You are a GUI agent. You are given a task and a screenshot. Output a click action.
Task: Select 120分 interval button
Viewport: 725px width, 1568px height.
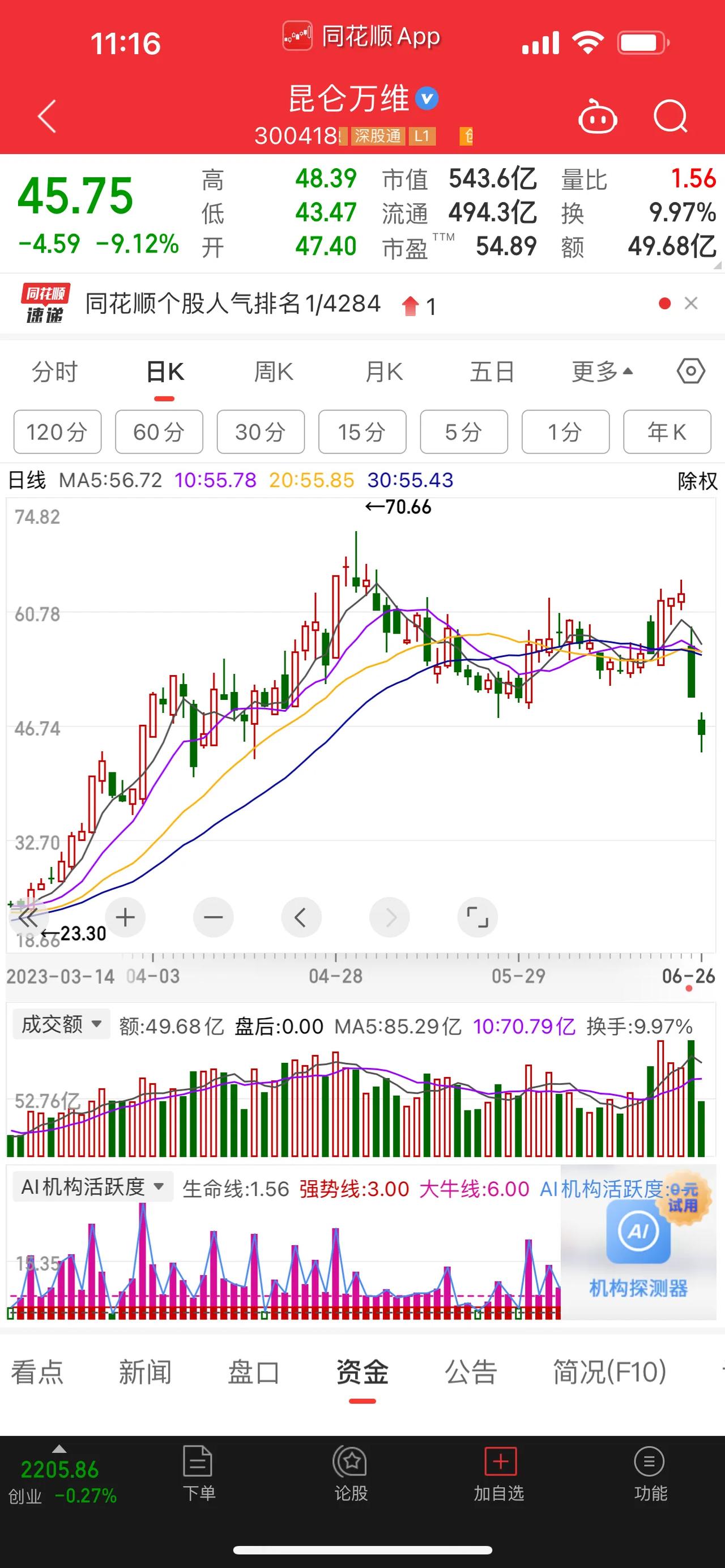pos(57,431)
